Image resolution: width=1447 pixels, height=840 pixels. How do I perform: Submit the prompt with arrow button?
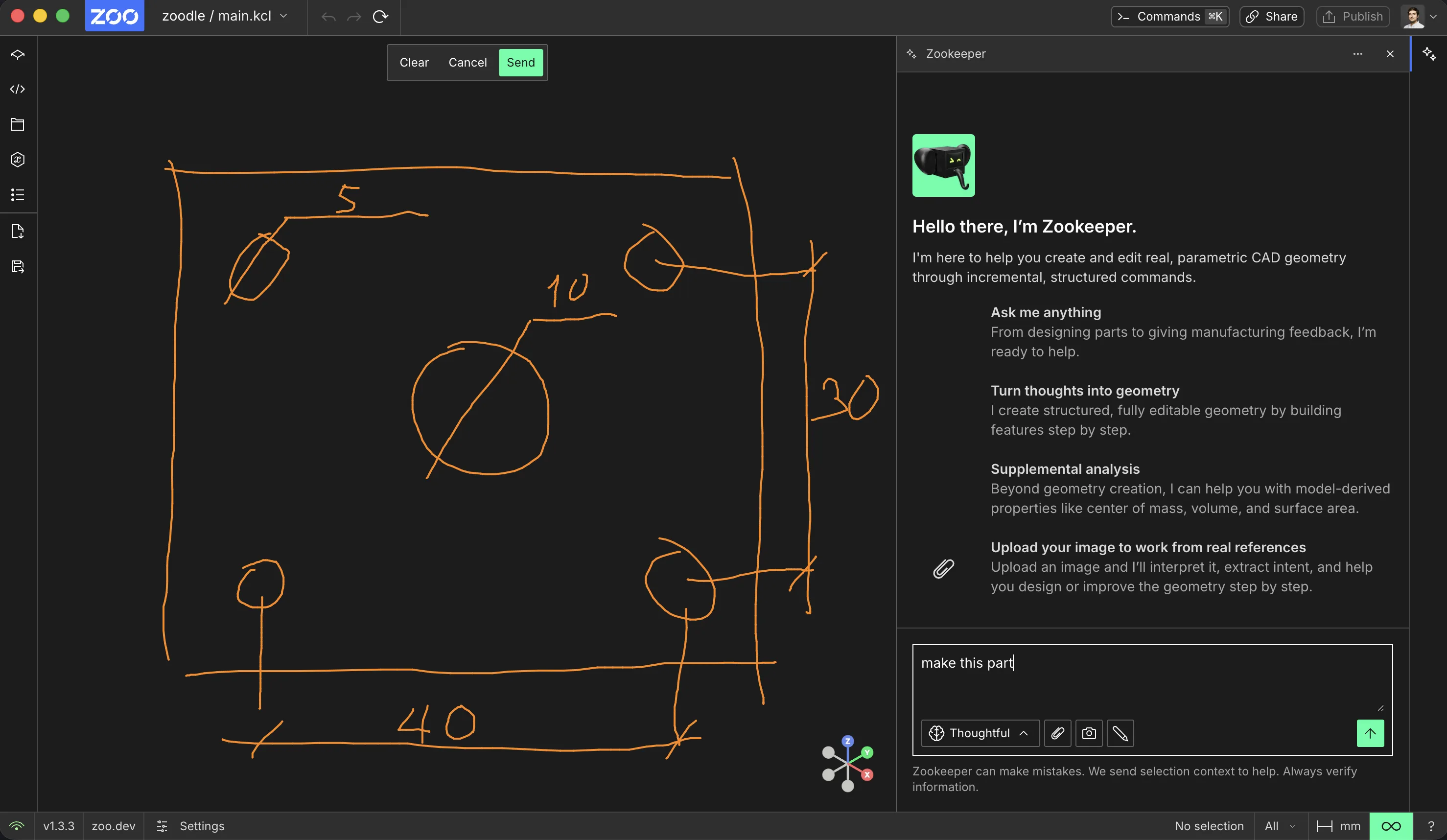coord(1371,733)
